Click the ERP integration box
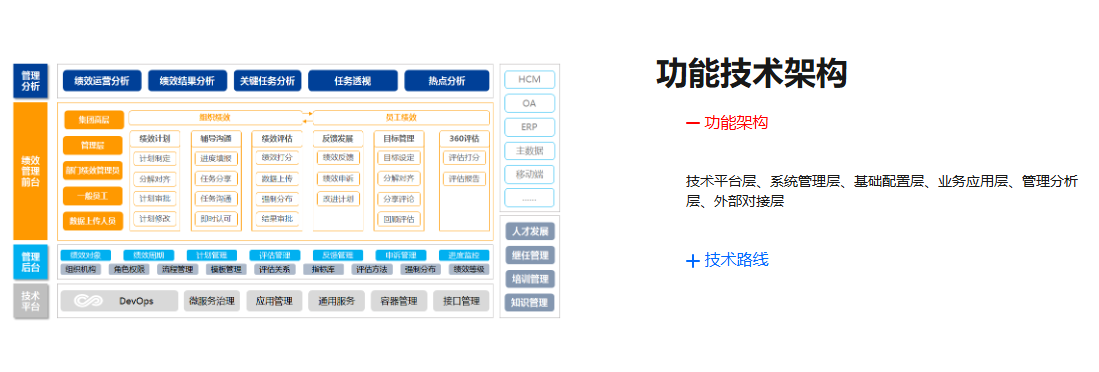 pyautogui.click(x=530, y=128)
